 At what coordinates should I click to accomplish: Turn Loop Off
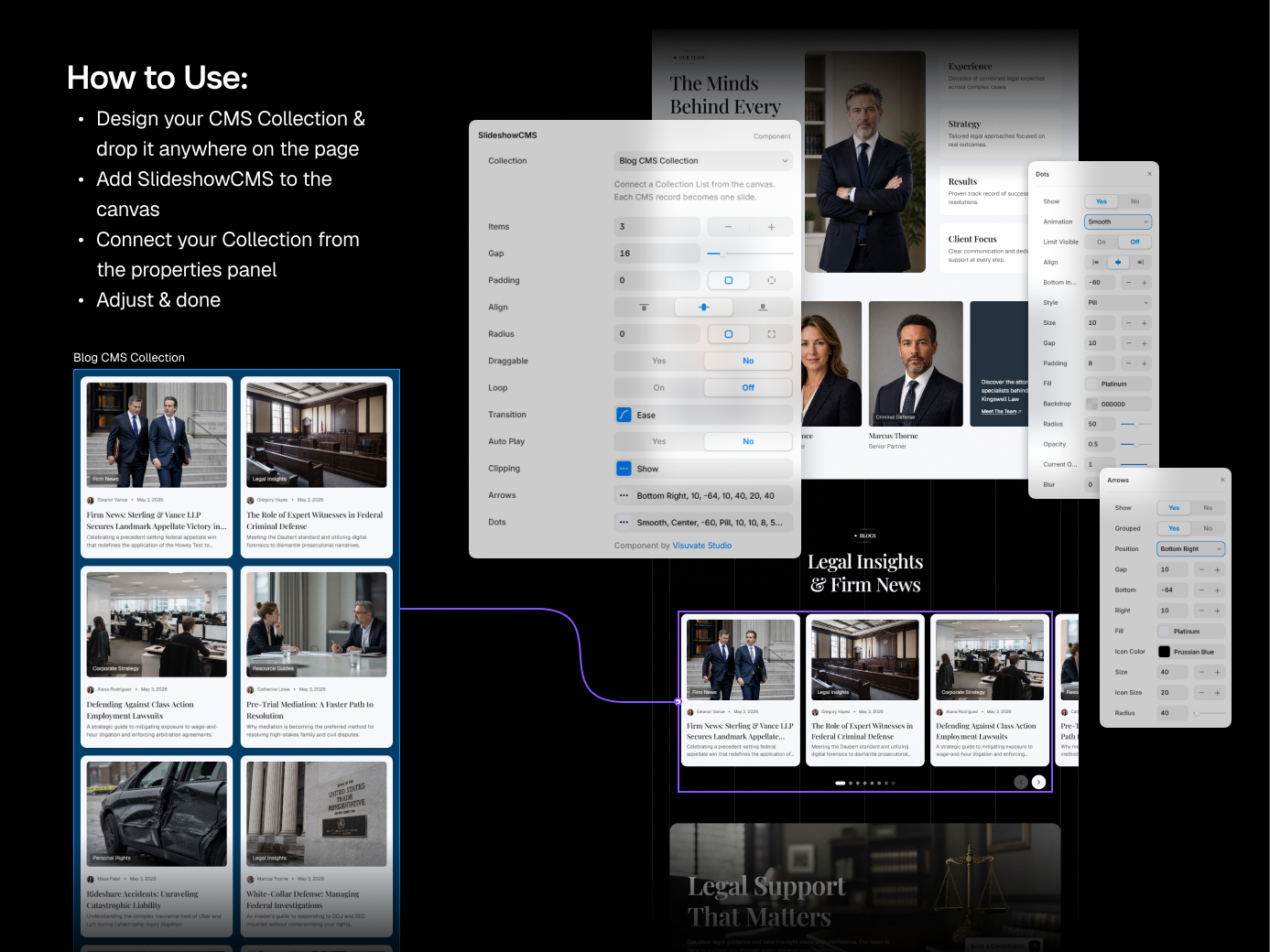(x=748, y=388)
